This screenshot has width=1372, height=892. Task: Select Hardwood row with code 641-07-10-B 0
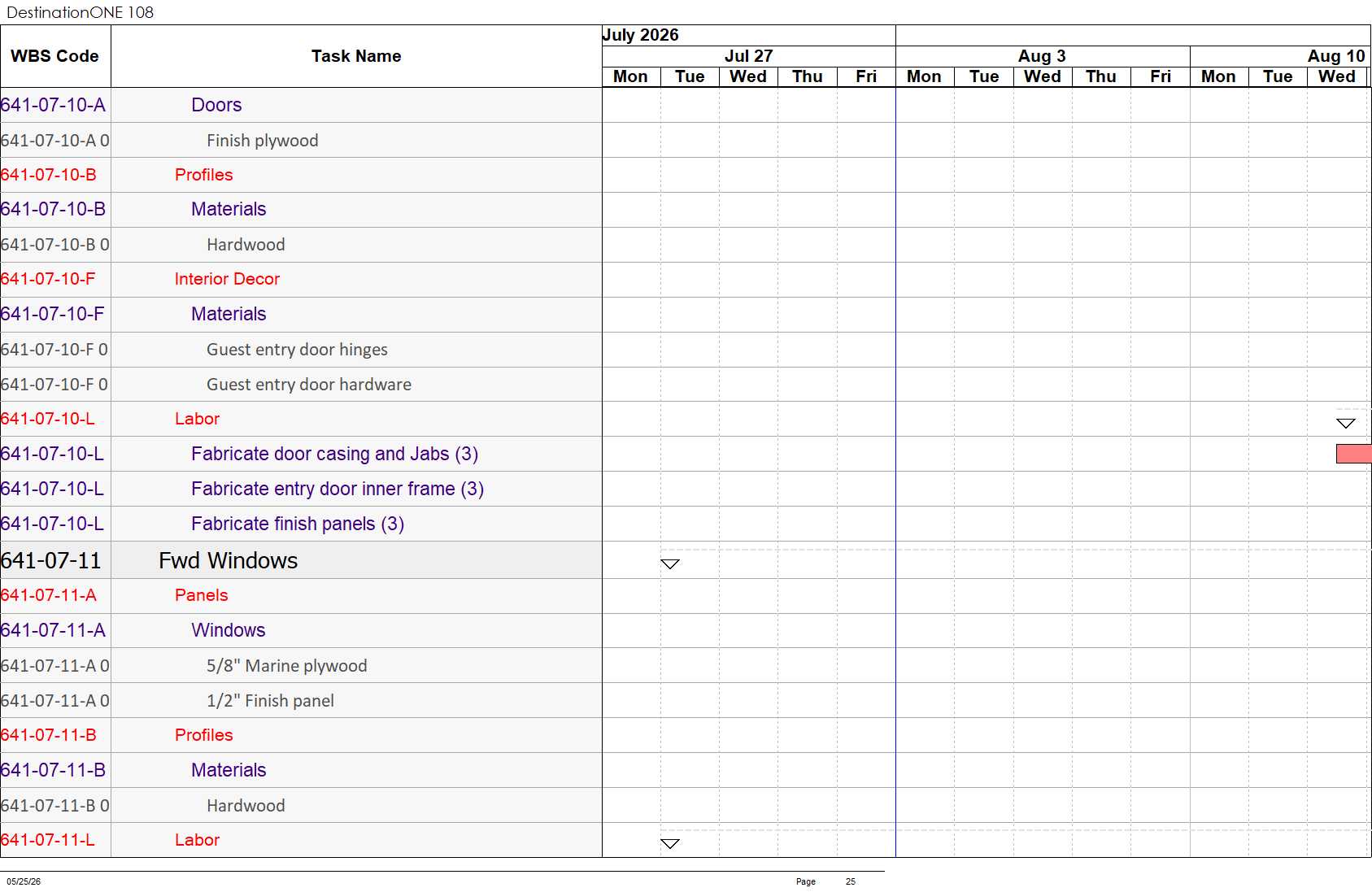(246, 245)
